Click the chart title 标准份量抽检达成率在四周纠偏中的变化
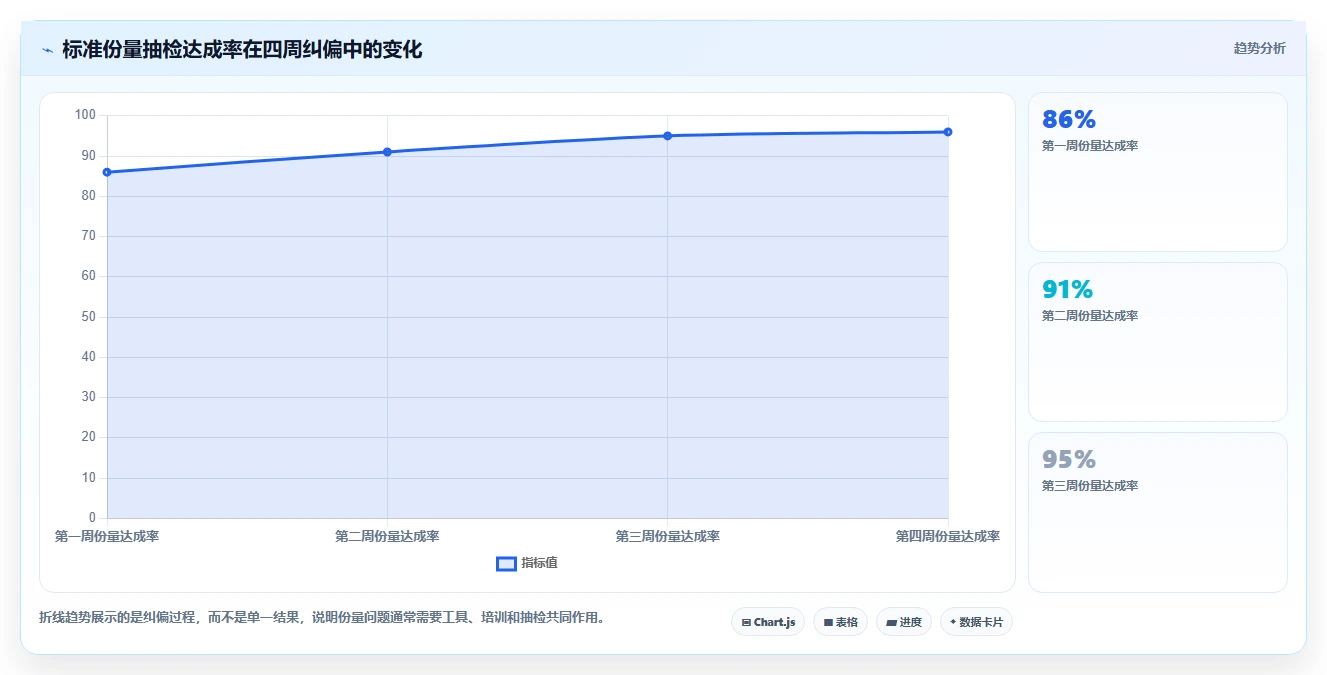The image size is (1327, 675). point(242,50)
